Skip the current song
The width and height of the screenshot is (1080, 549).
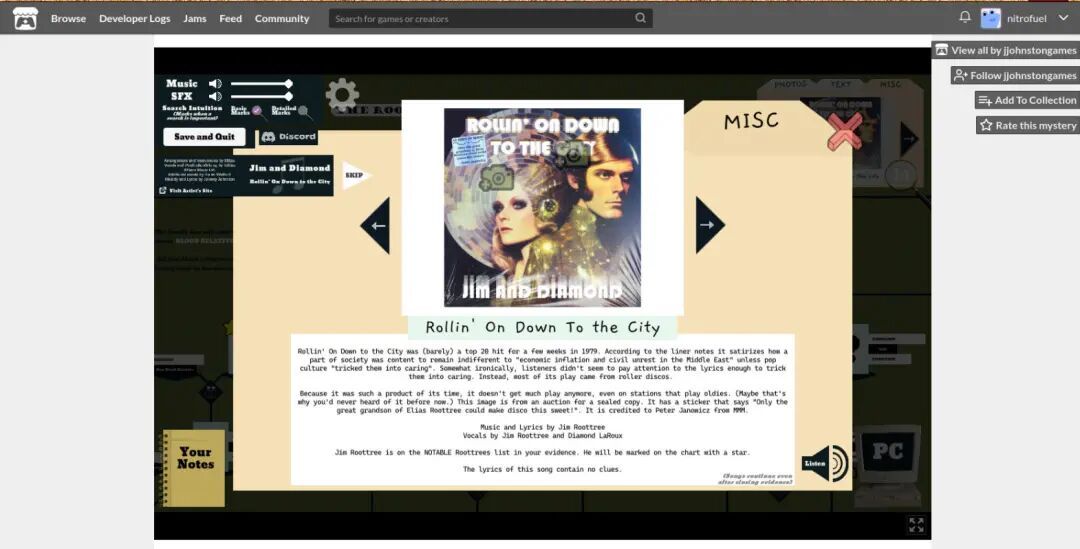[356, 176]
